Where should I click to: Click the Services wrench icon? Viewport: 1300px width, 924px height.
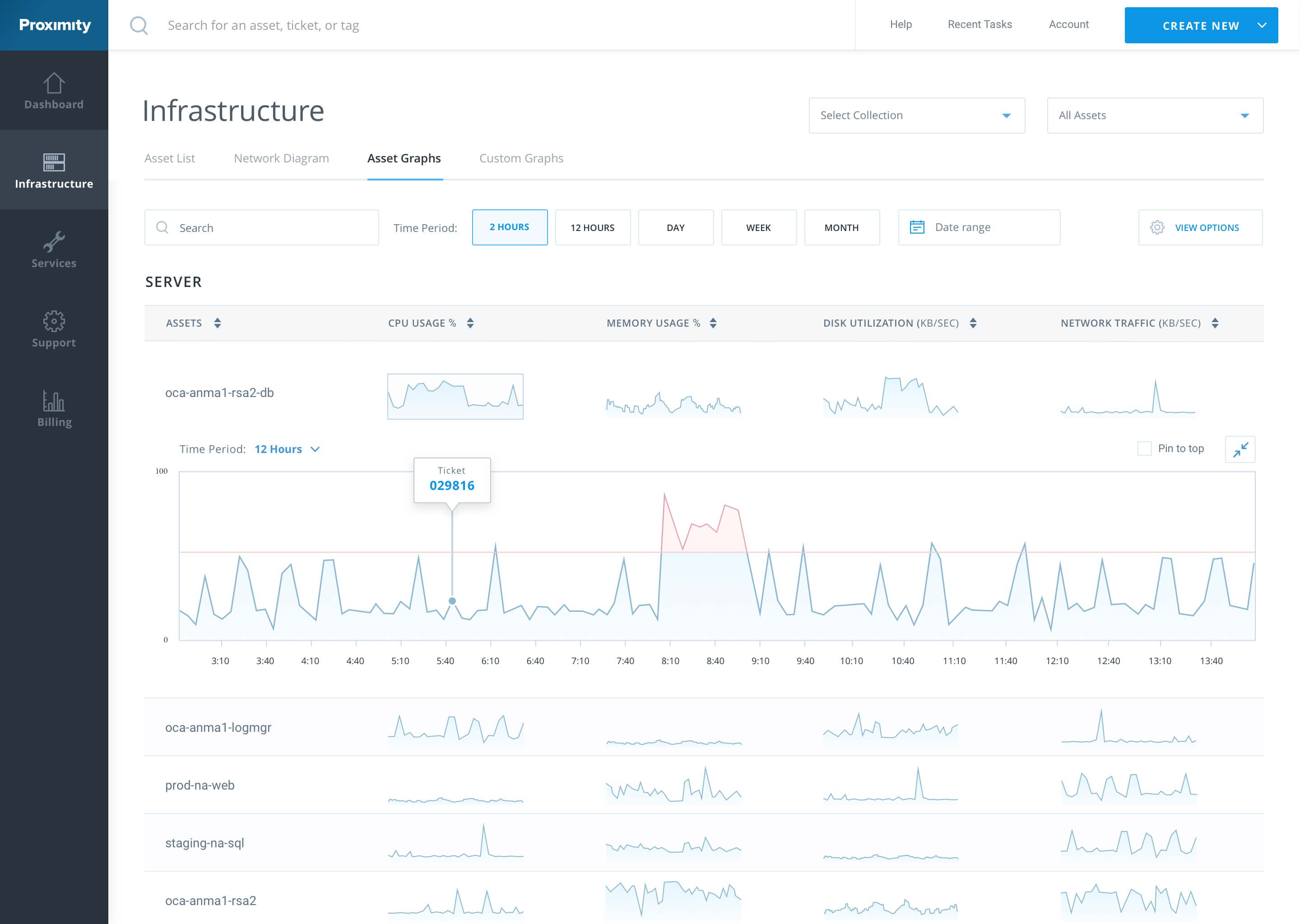(54, 242)
